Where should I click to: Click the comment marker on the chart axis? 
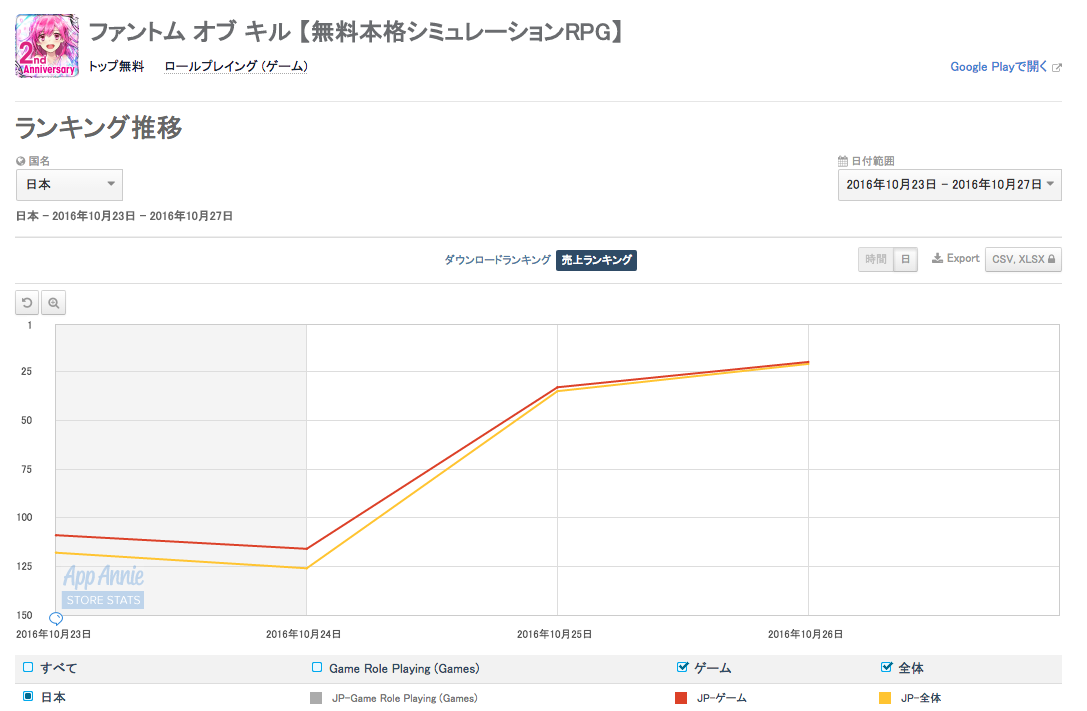click(x=56, y=619)
